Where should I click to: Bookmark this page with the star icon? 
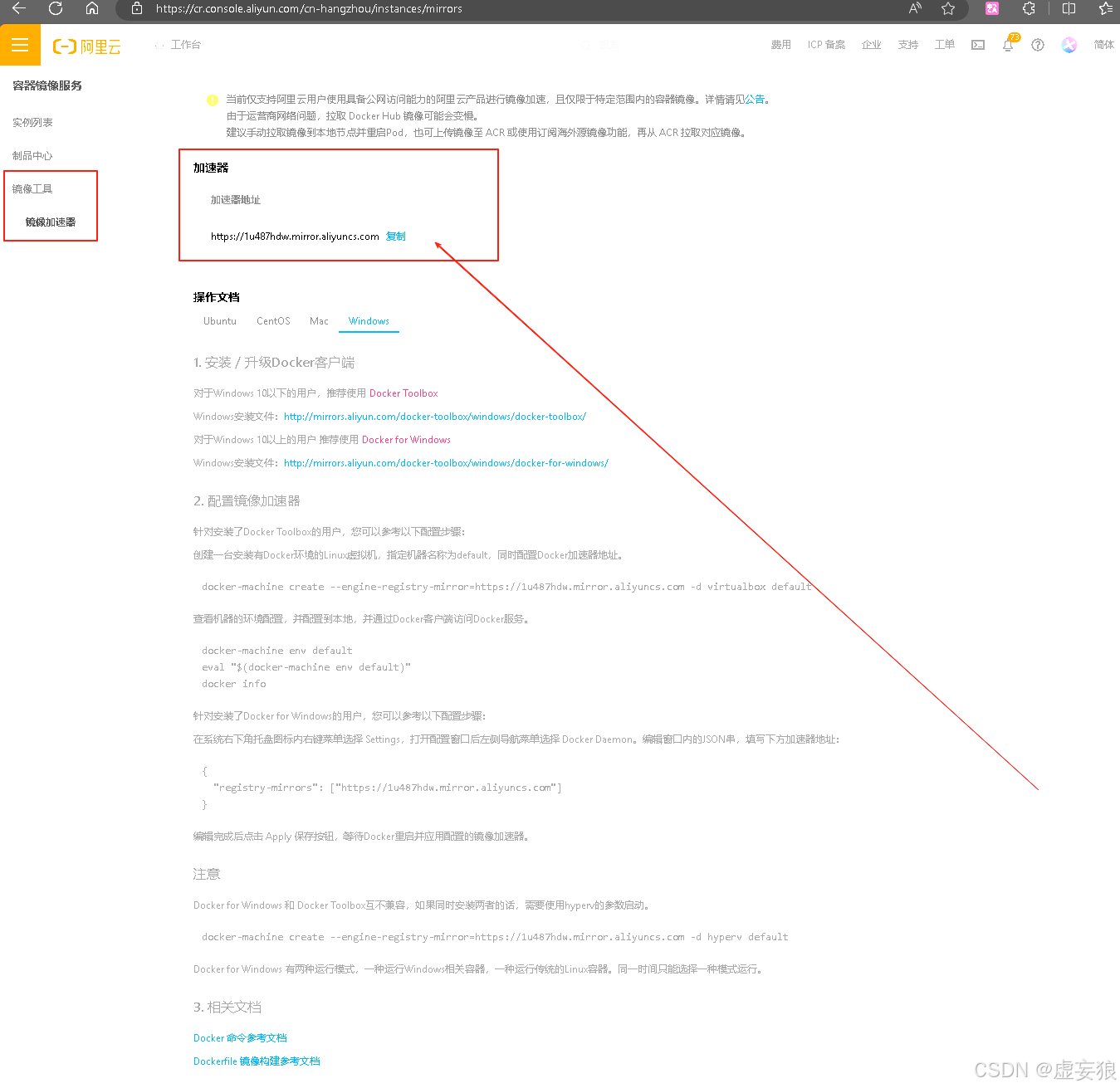tap(948, 8)
